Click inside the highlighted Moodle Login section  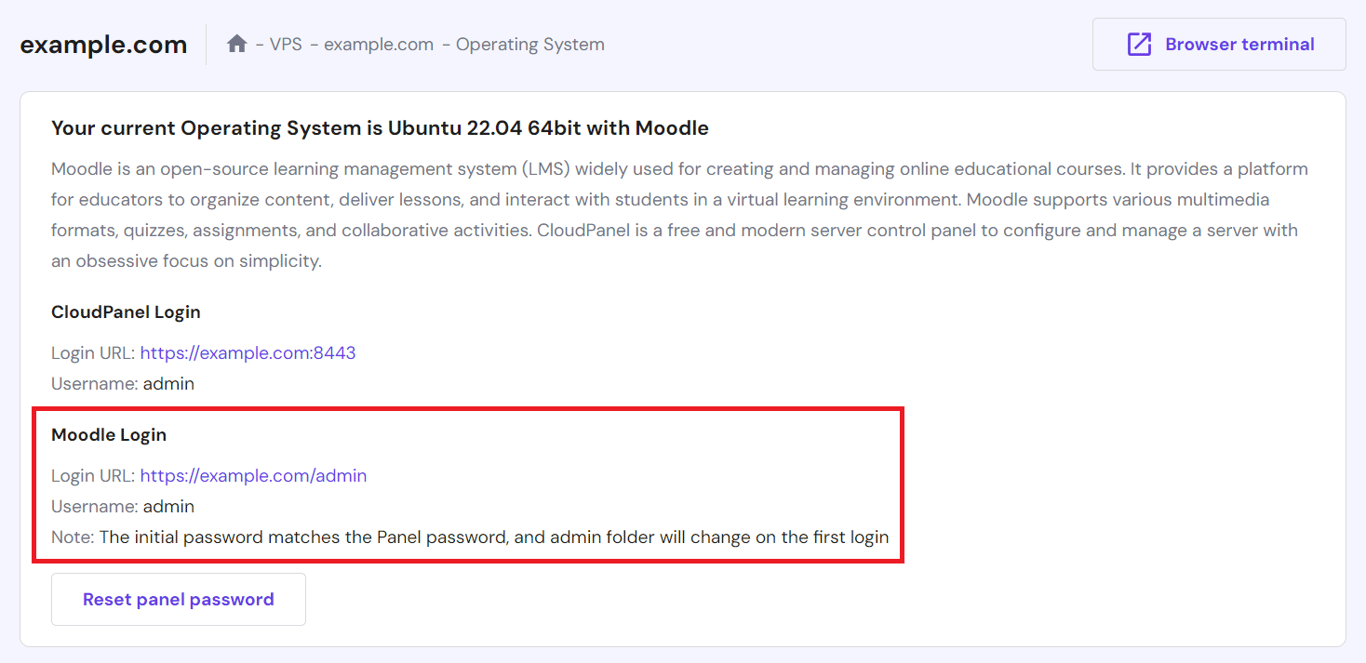point(470,485)
